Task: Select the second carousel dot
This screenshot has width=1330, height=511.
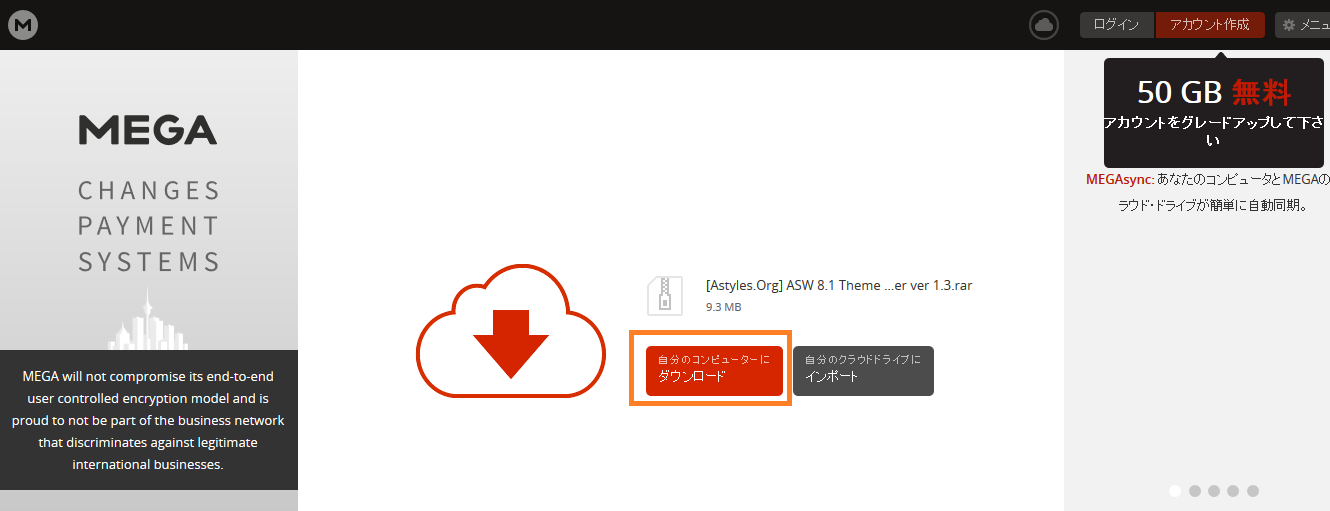Action: (1194, 491)
